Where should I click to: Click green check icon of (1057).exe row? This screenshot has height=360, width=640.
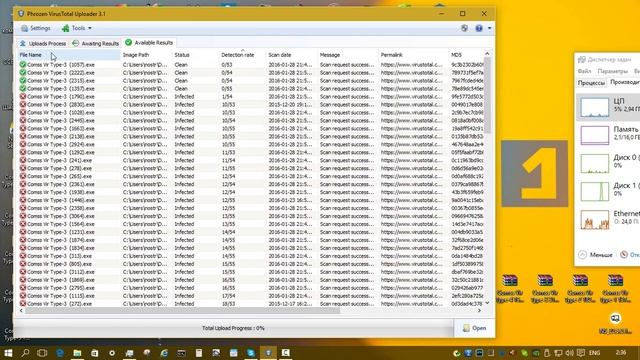[x=23, y=64]
